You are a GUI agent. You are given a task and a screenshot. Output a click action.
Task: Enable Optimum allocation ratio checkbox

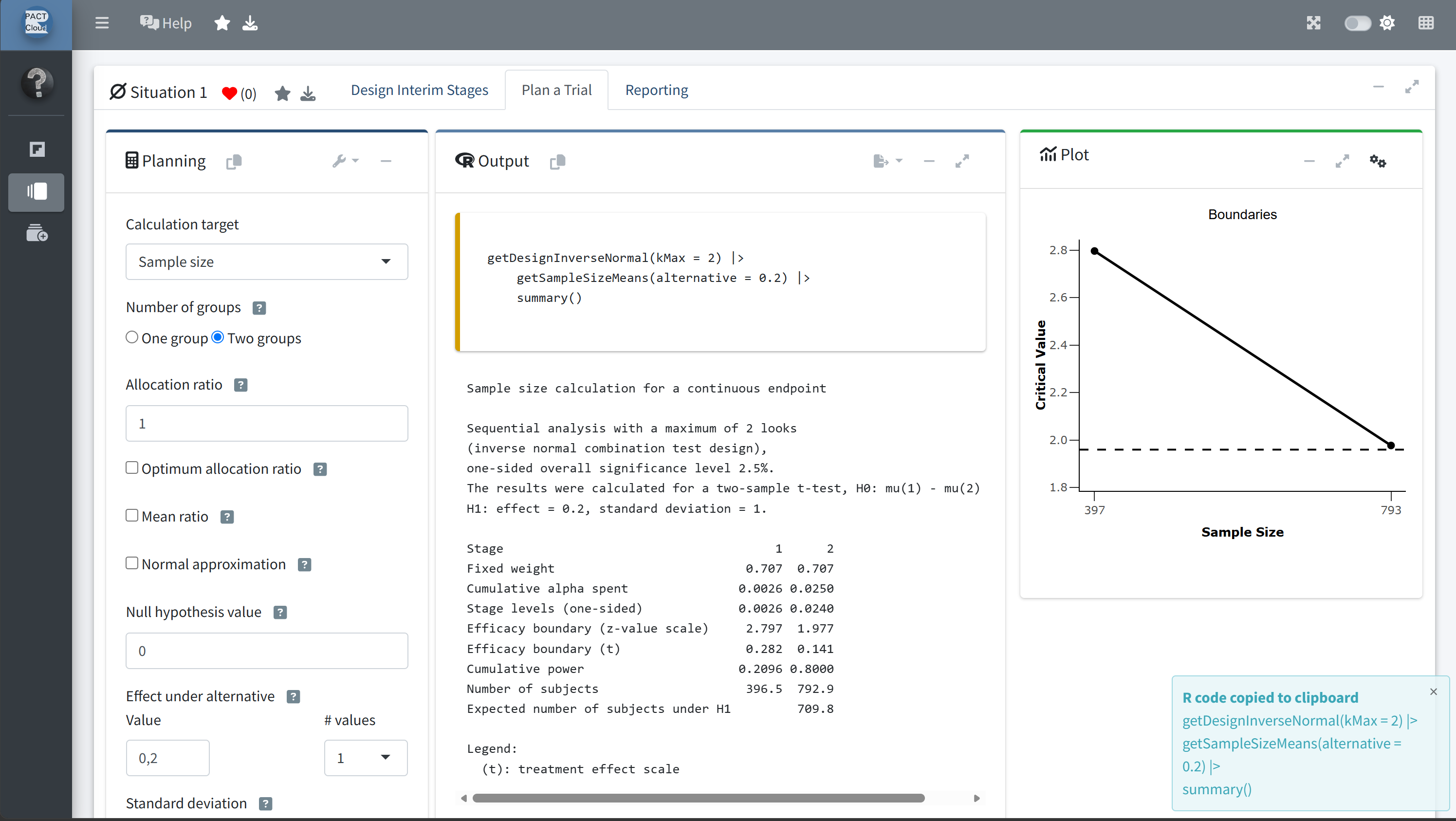pos(132,467)
